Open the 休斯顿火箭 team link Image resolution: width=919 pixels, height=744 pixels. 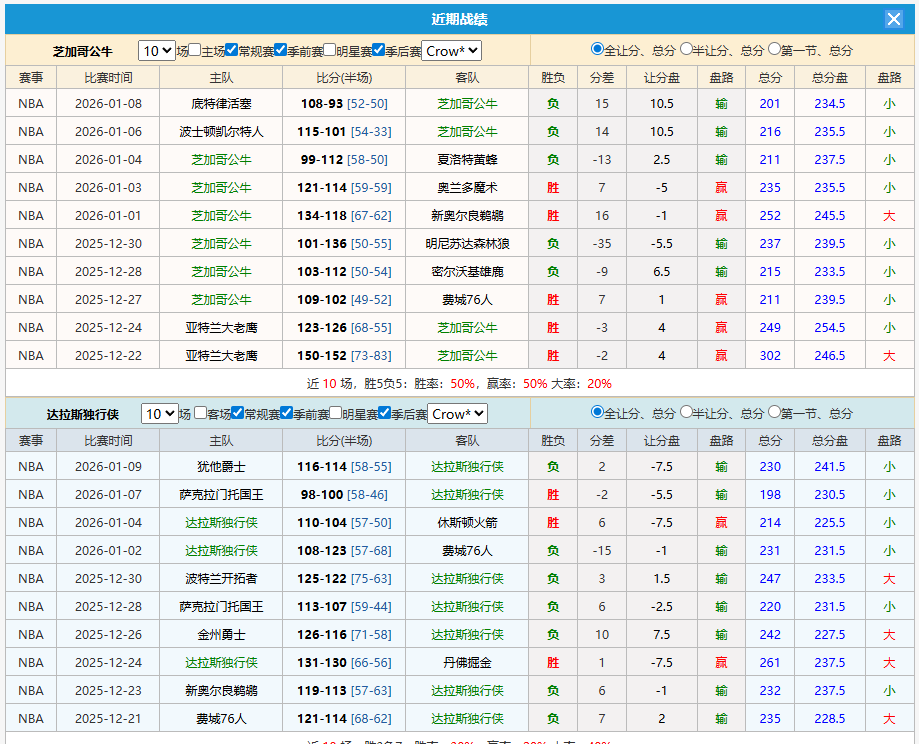(467, 523)
